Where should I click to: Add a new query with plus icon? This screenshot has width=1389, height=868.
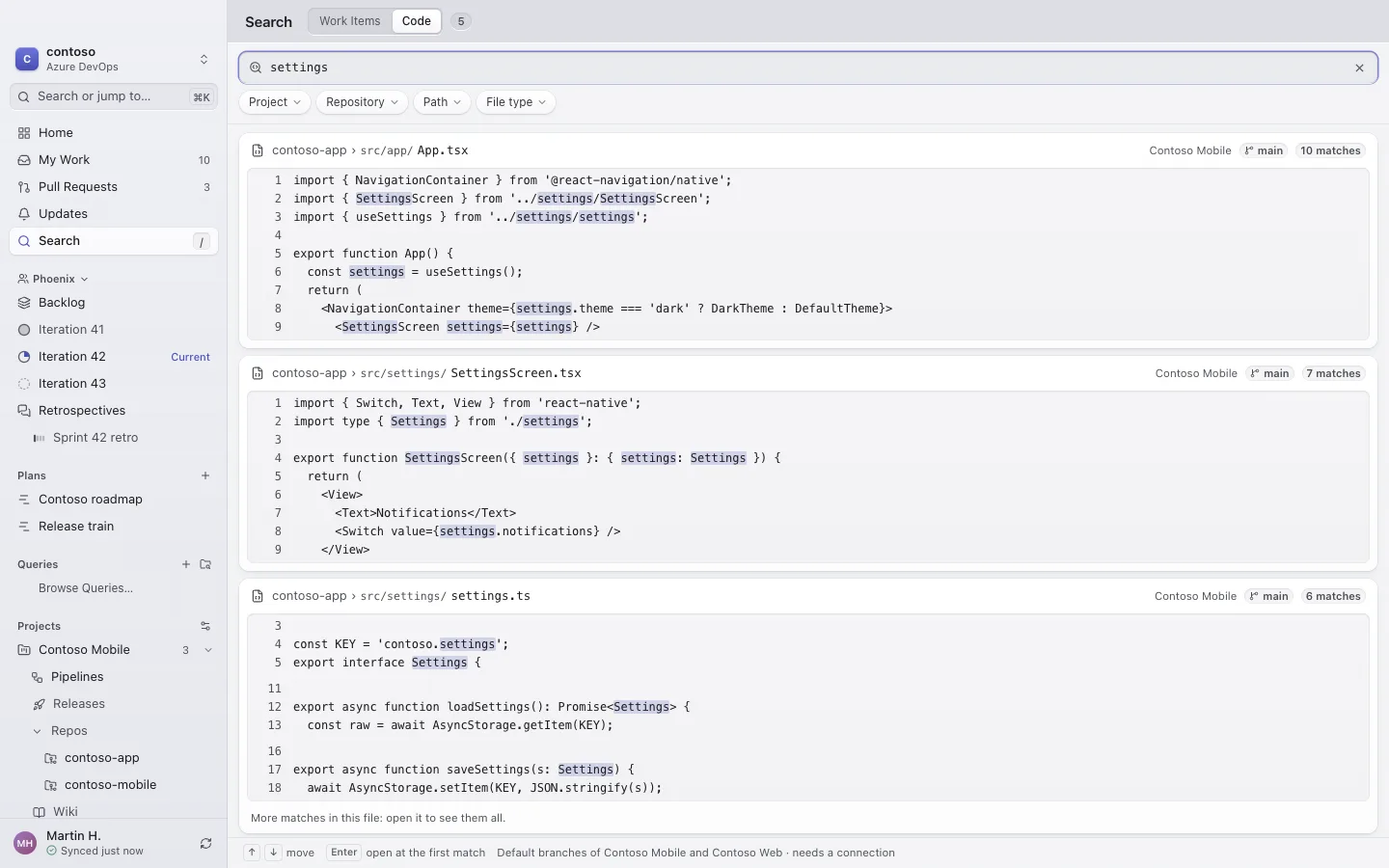[x=186, y=564]
